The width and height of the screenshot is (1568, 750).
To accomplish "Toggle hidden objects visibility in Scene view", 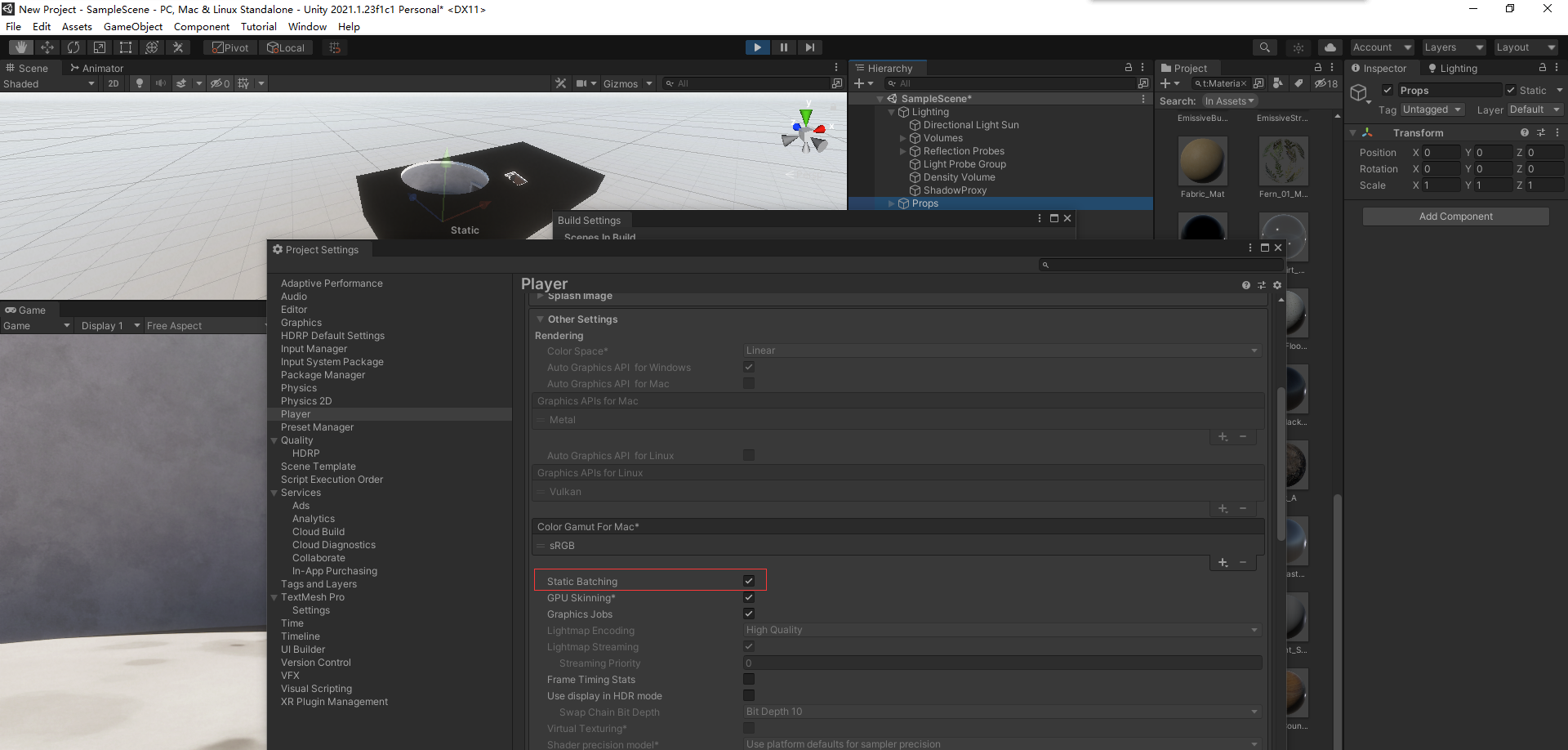I will point(220,83).
